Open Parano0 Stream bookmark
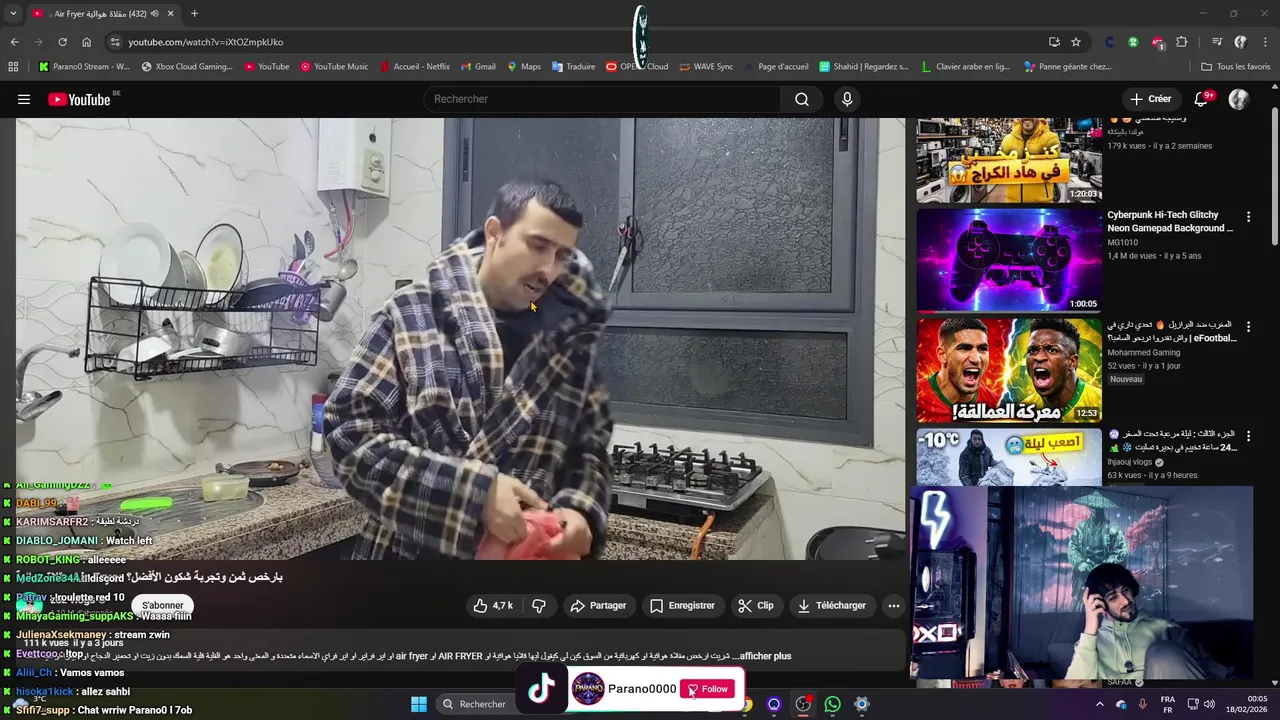 point(84,67)
